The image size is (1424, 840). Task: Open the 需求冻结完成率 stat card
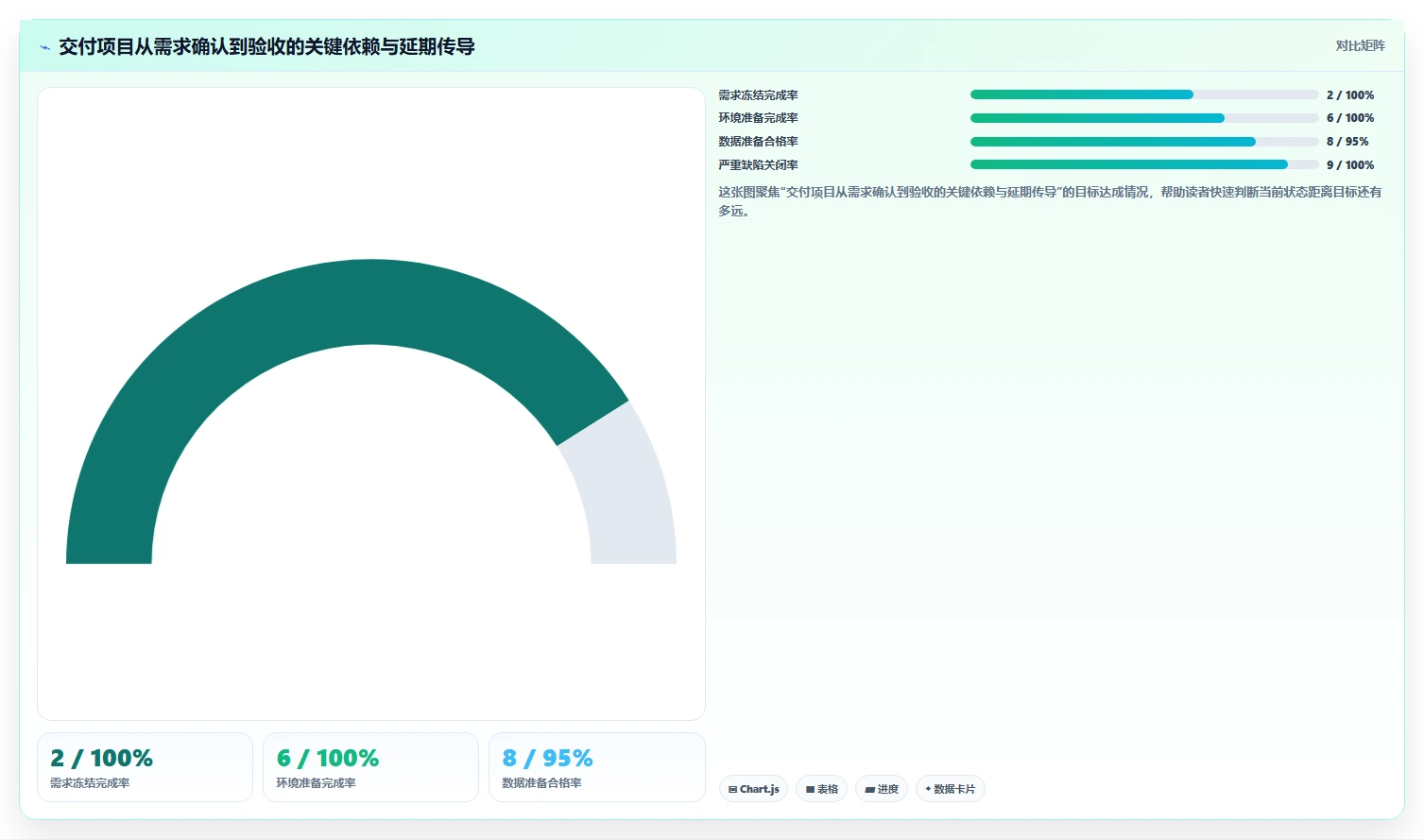pyautogui.click(x=145, y=767)
